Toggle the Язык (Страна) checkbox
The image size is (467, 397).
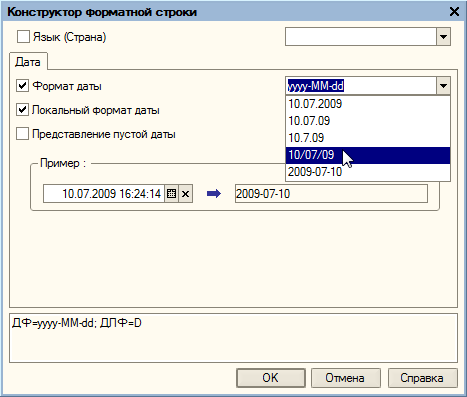click(23, 37)
